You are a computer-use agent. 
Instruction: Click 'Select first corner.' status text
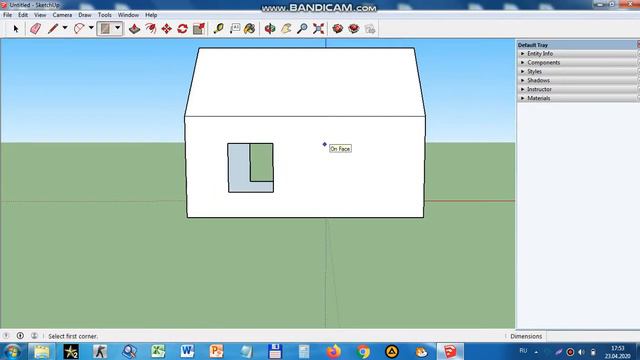(73, 336)
